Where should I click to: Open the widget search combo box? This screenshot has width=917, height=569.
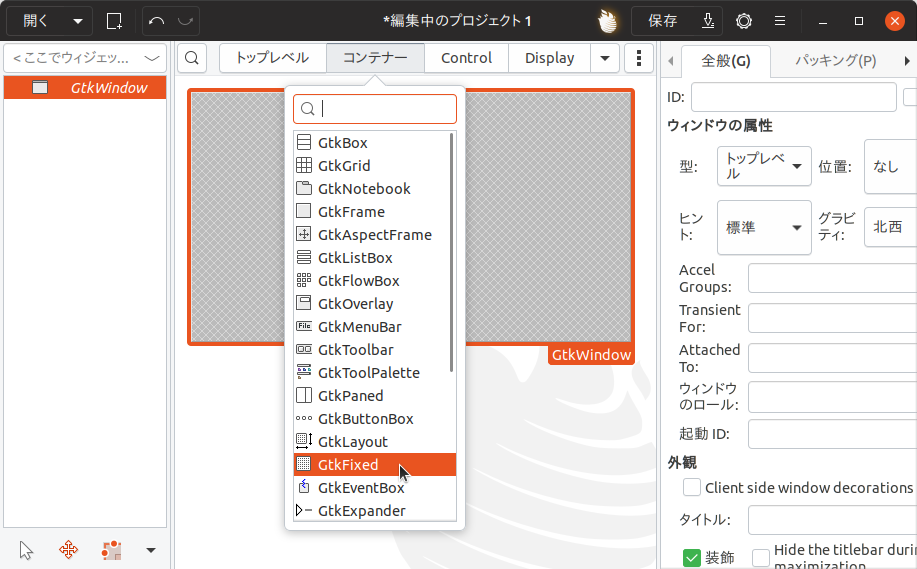tap(85, 58)
